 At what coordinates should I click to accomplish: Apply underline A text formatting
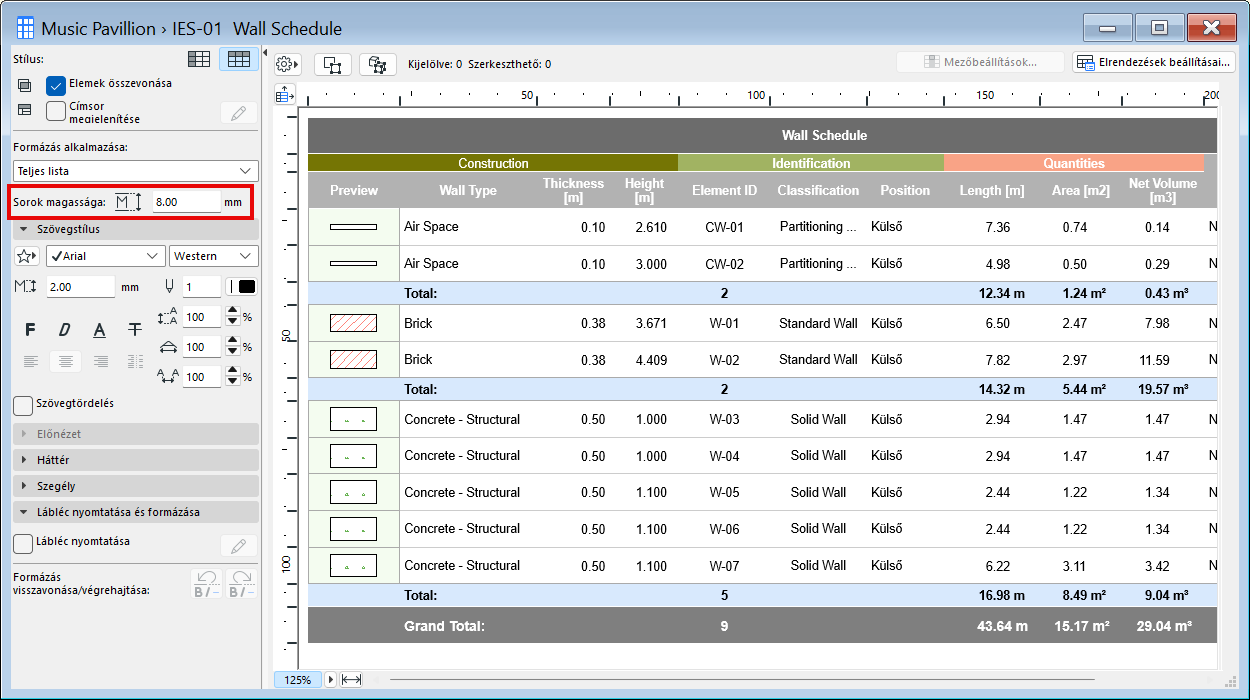pyautogui.click(x=99, y=330)
